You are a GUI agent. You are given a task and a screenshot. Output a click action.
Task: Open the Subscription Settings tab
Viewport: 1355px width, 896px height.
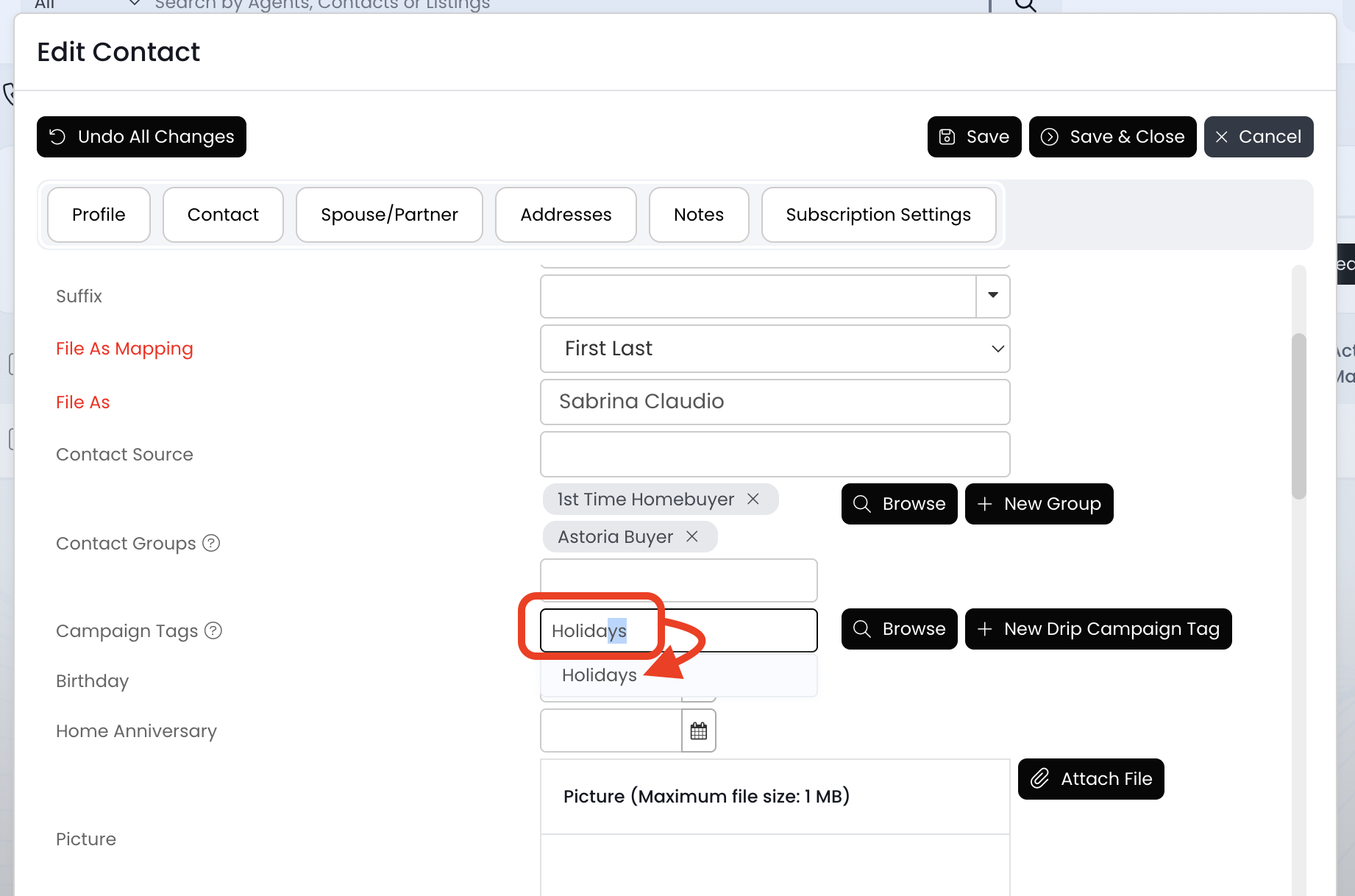878,215
